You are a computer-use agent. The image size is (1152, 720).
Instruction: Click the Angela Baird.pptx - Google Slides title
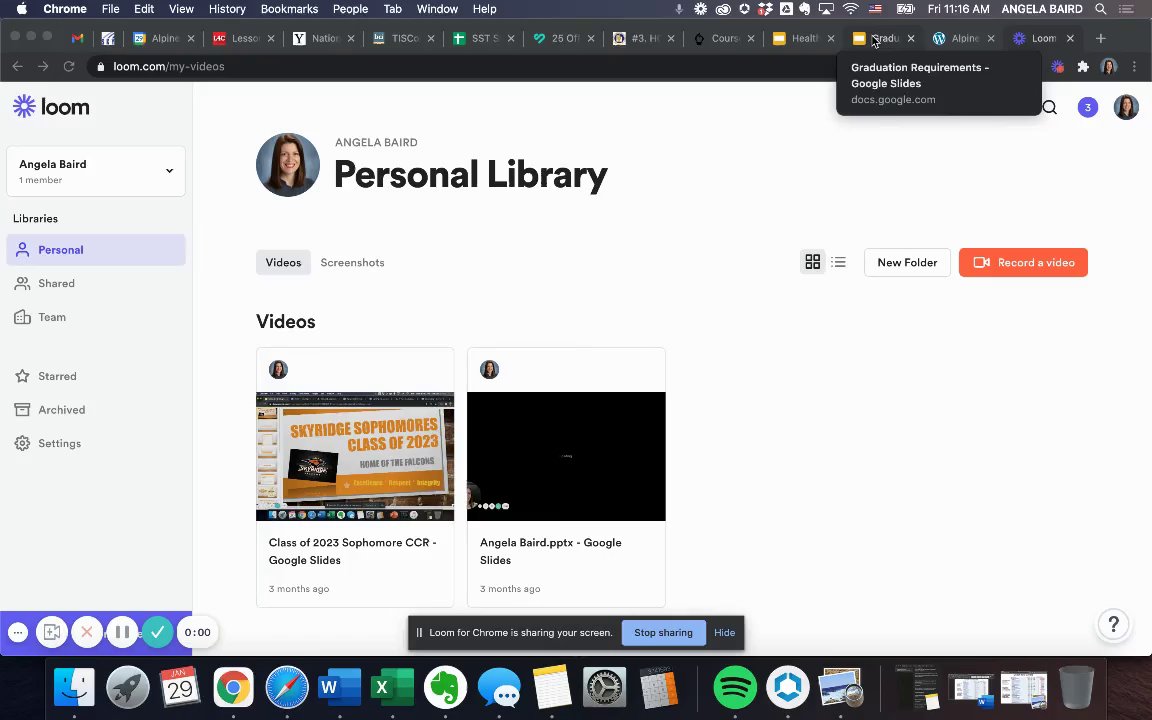(550, 551)
